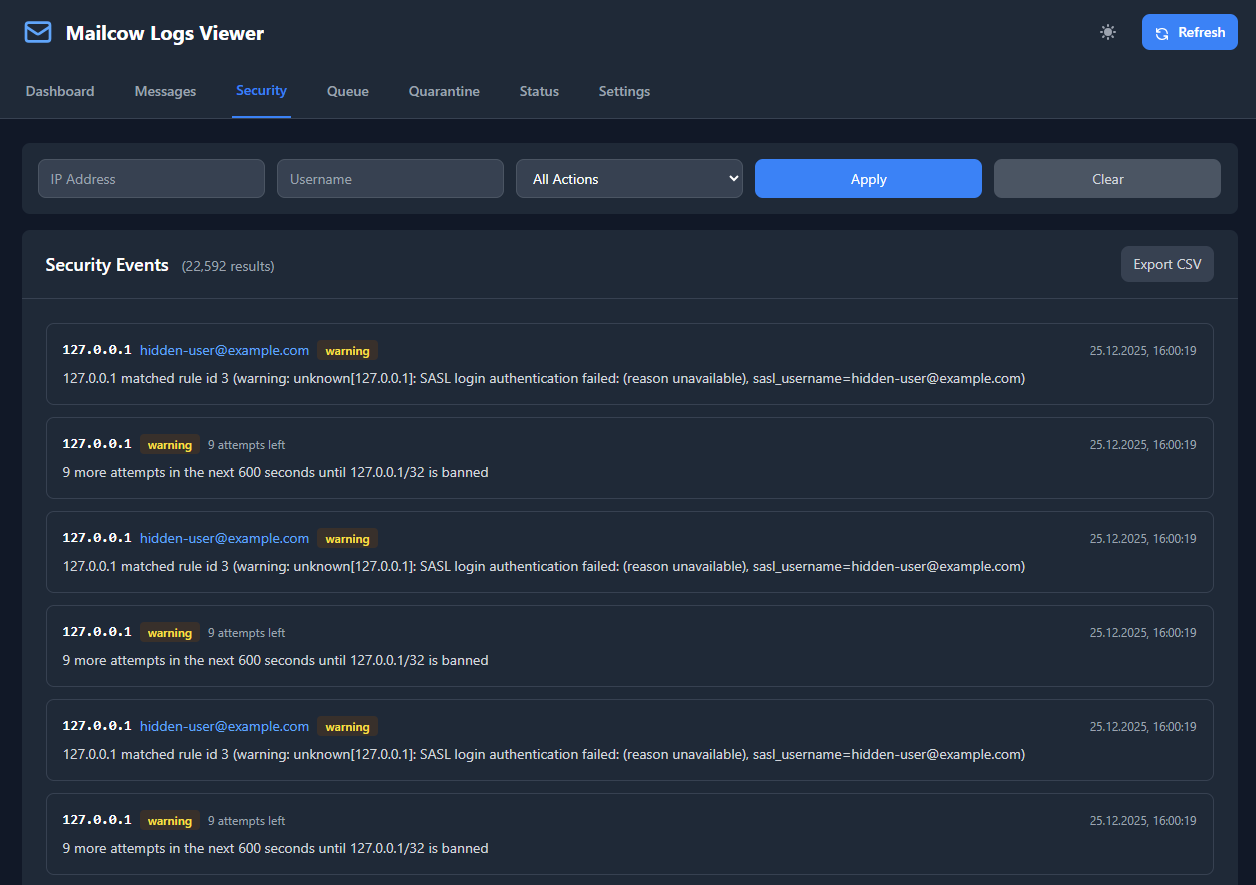Apply the security filters
Viewport: 1256px width, 885px height.
click(868, 179)
